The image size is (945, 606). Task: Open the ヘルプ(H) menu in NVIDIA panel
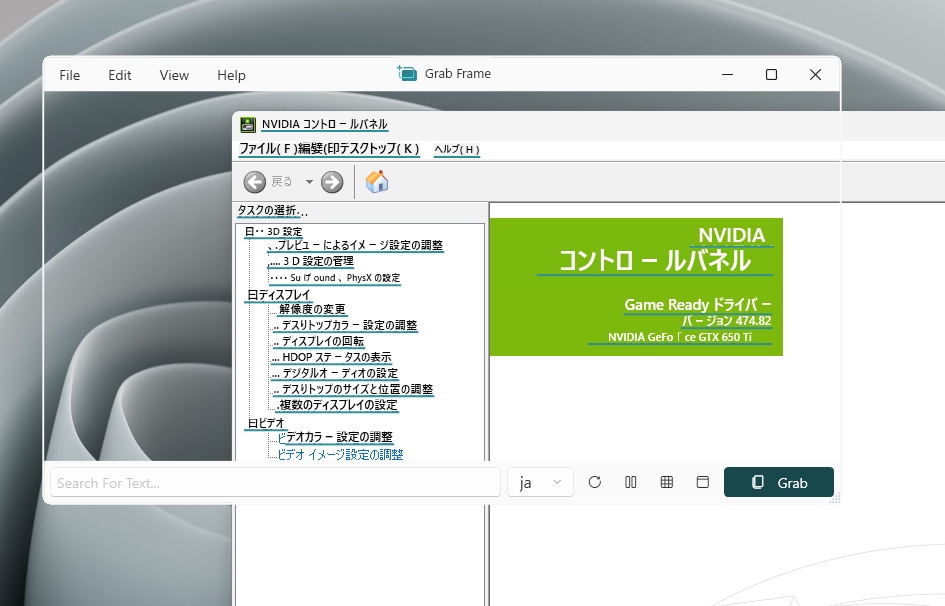click(x=457, y=149)
